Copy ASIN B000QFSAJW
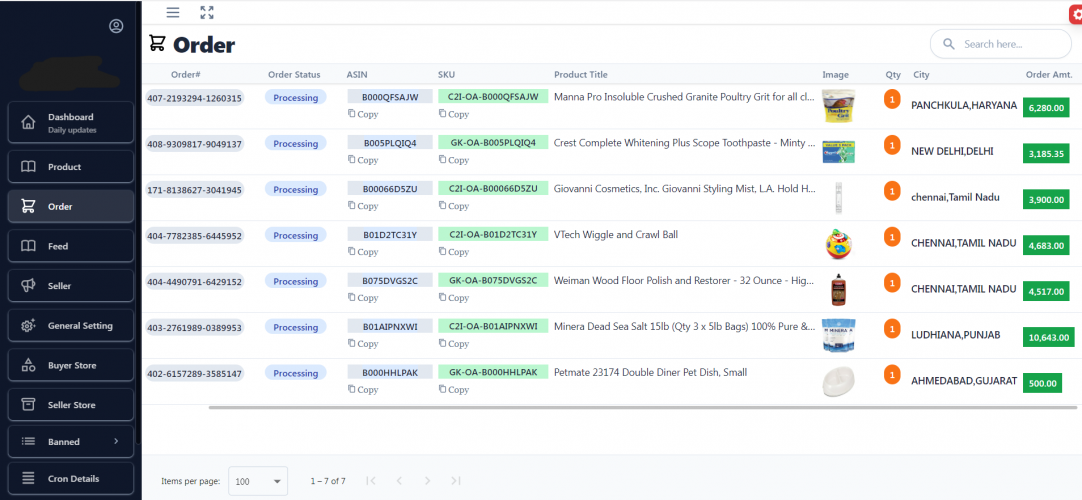 363,114
